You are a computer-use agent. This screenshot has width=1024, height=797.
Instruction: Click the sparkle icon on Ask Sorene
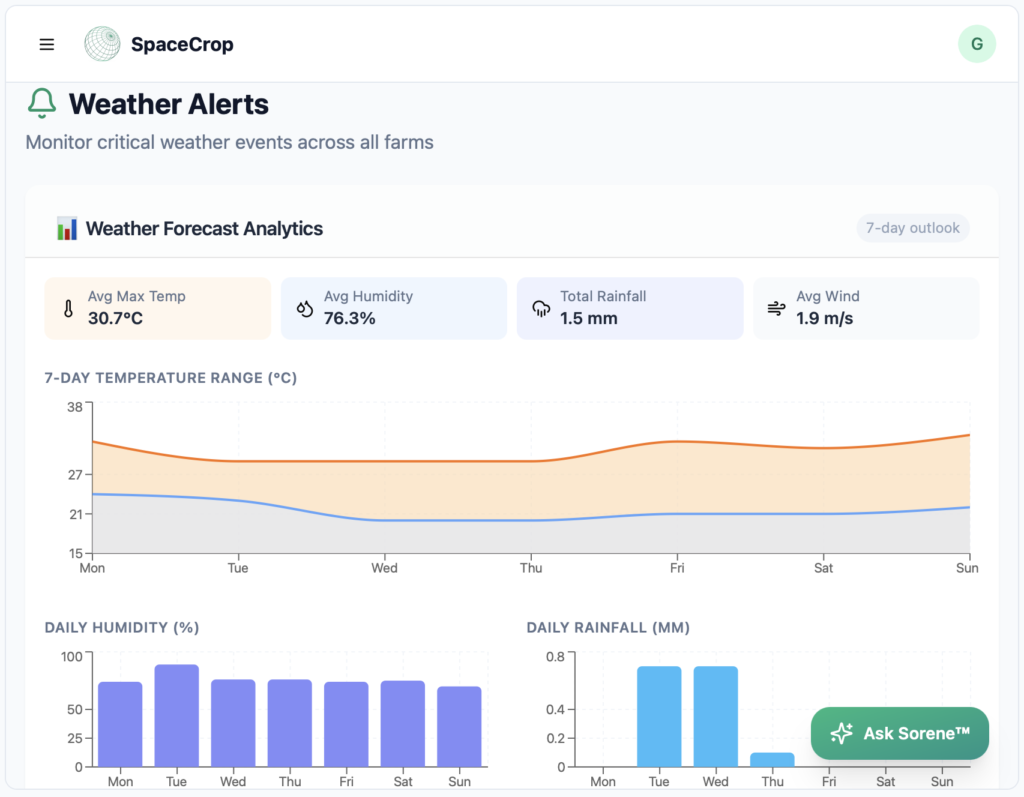pyautogui.click(x=841, y=734)
